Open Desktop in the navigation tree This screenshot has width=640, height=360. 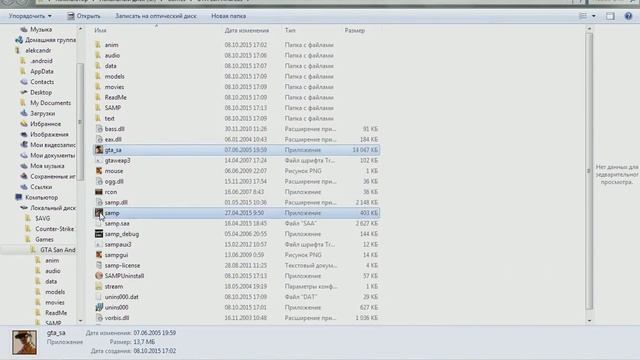pyautogui.click(x=41, y=92)
